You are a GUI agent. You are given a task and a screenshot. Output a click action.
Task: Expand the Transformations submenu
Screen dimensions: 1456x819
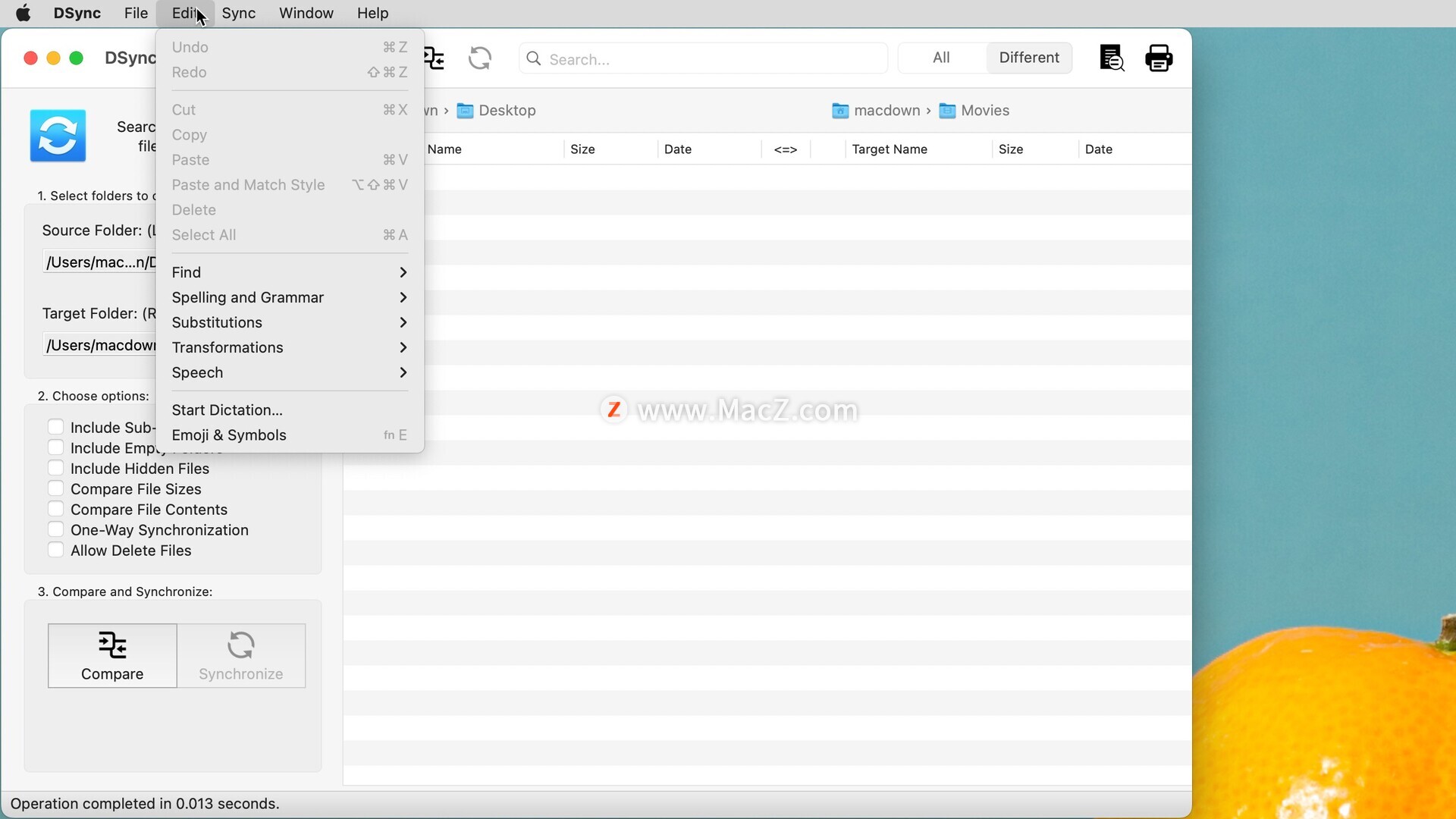click(290, 347)
